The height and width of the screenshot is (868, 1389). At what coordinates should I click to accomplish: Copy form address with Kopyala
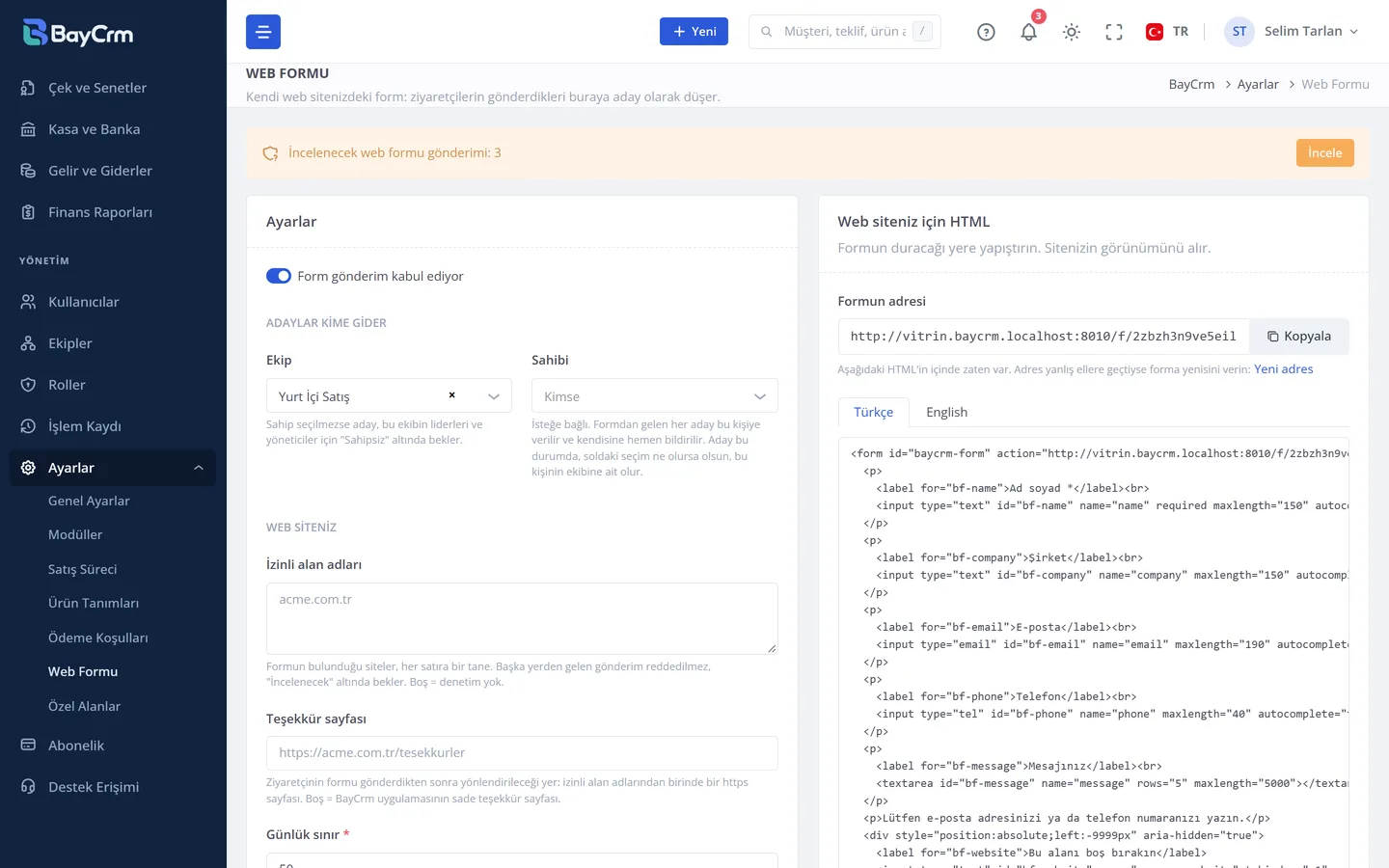coord(1299,337)
